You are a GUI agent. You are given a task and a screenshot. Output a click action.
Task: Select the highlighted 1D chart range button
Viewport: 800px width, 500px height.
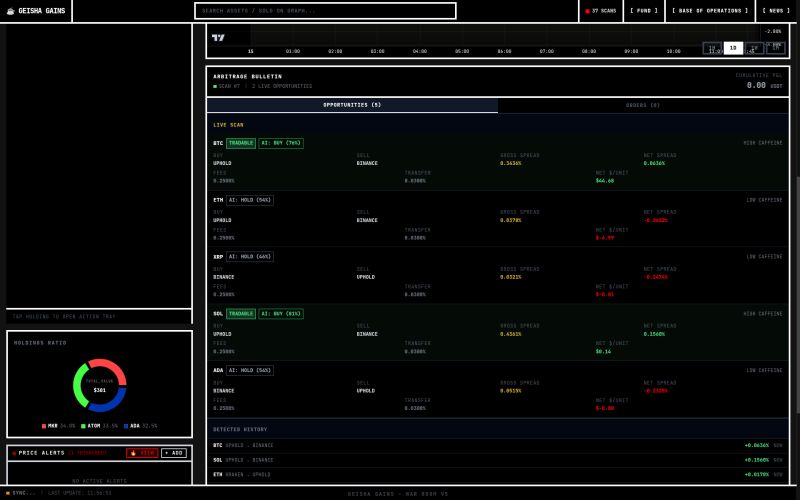coord(733,47)
